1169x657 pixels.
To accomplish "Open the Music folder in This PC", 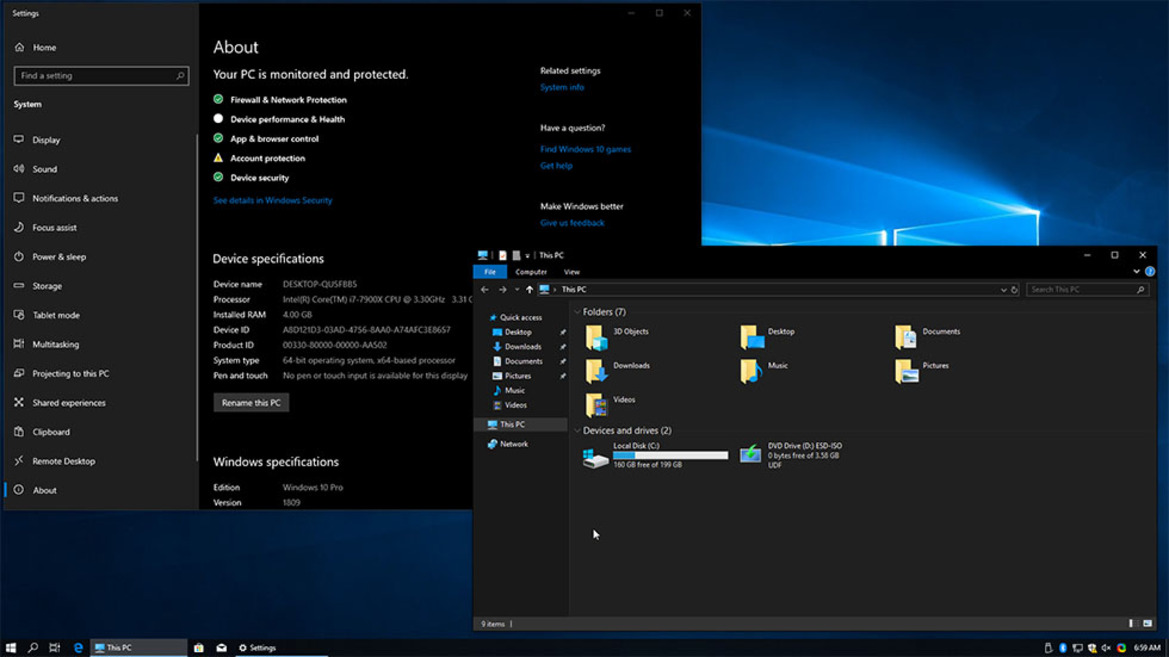I will [763, 371].
